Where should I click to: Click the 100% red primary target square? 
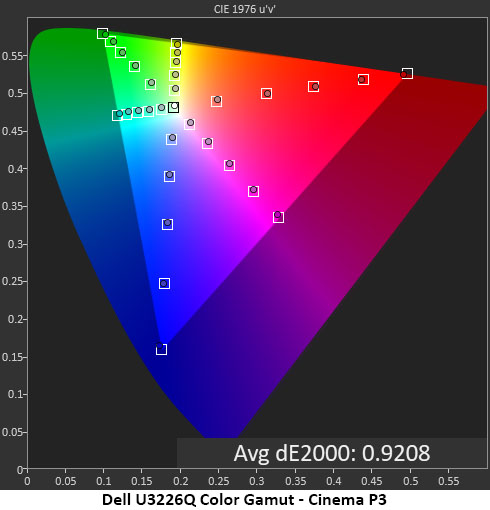[407, 73]
